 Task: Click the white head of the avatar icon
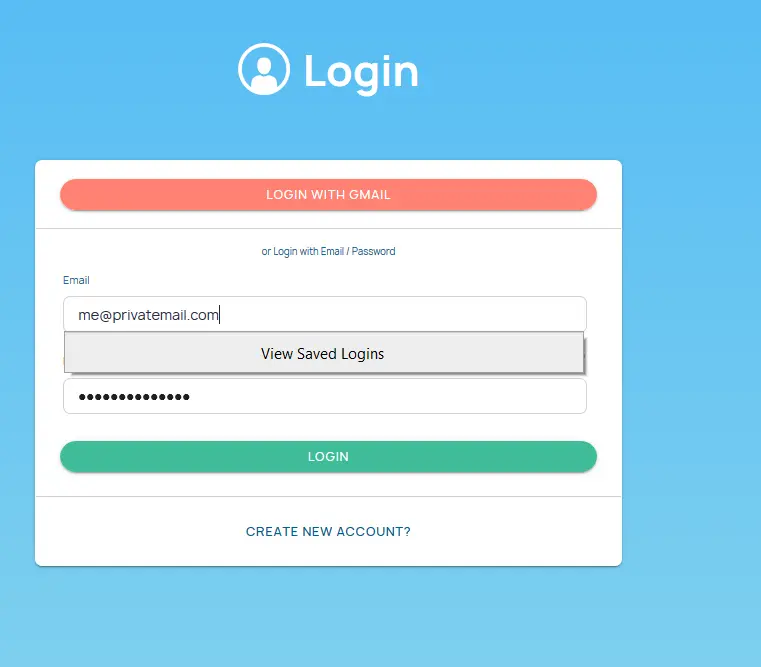point(264,65)
